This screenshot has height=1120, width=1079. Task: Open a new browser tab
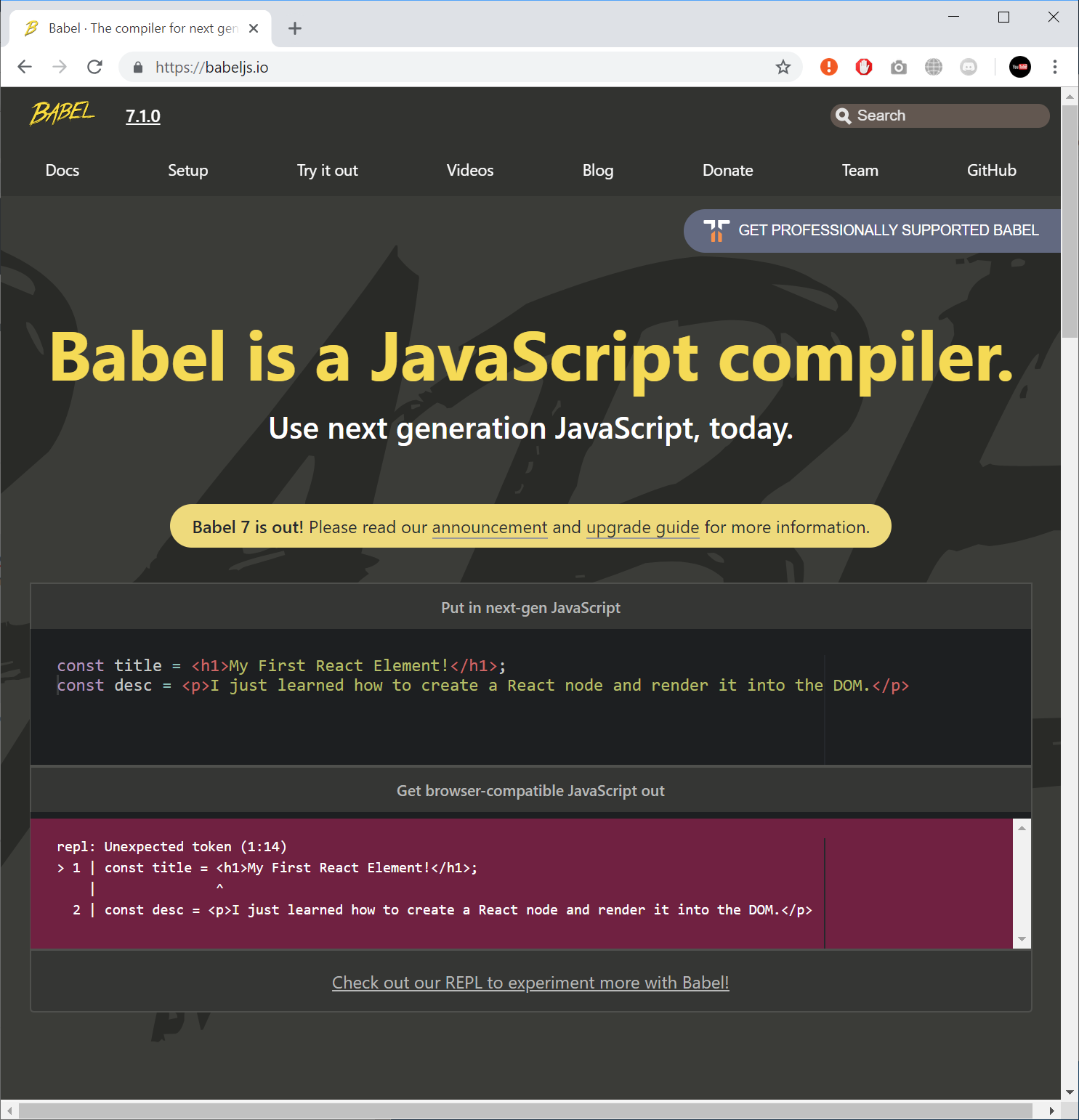[294, 28]
